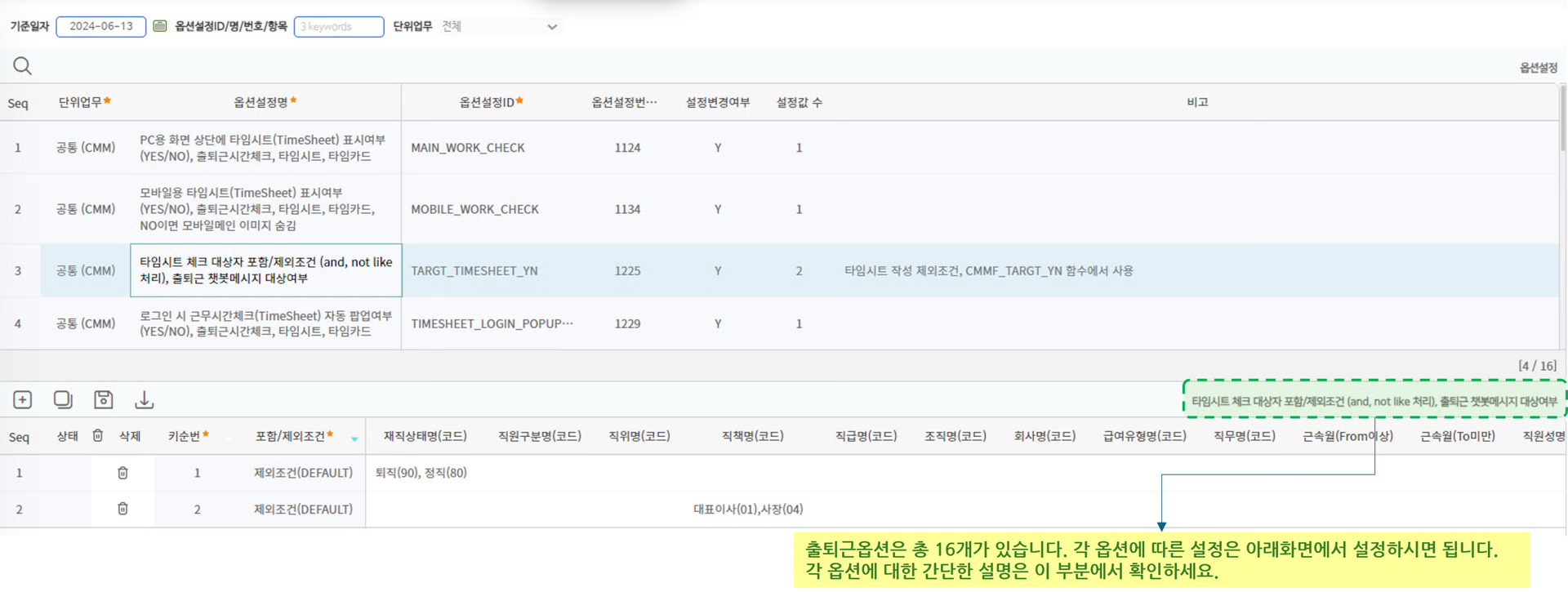This screenshot has width=1568, height=592.
Task: Click the 조직명(코드) column header
Action: pyautogui.click(x=955, y=436)
